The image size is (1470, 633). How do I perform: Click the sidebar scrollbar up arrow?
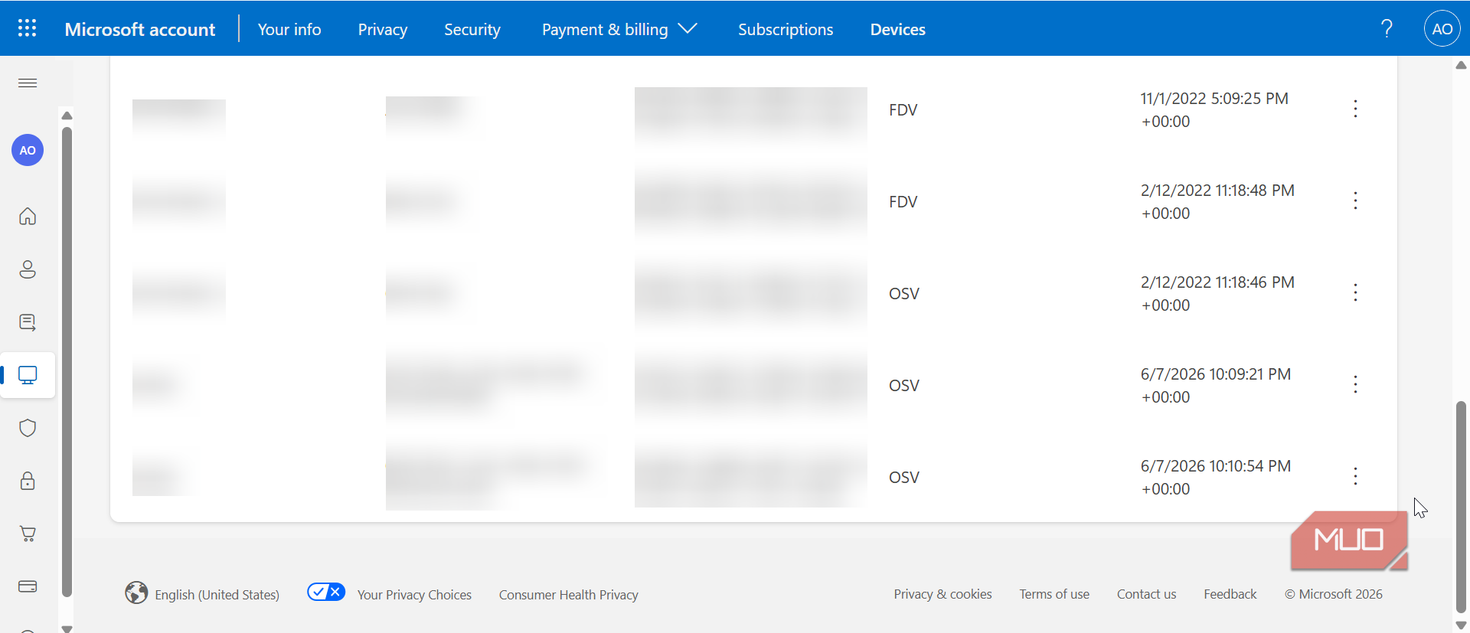click(67, 115)
